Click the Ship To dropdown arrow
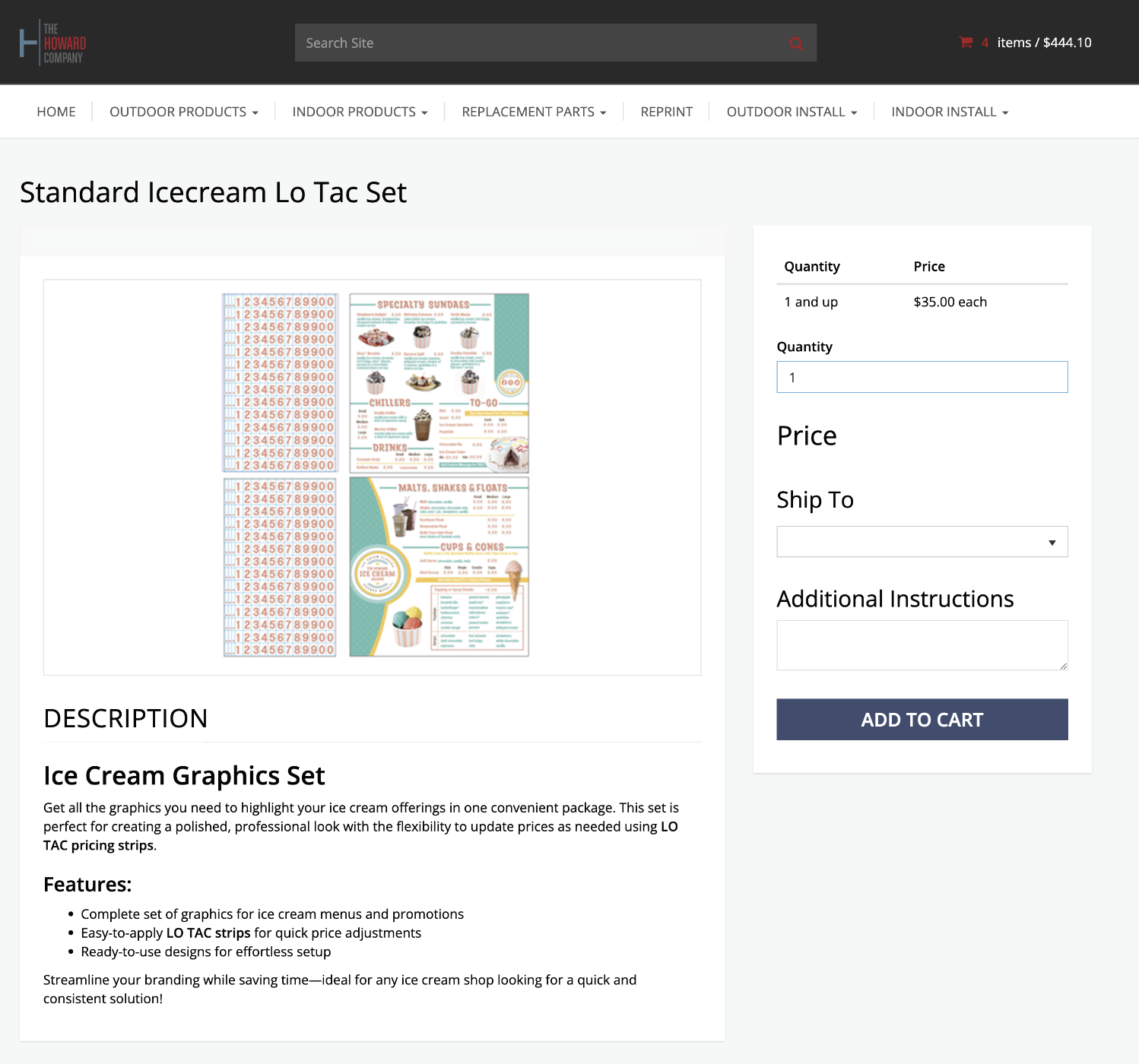The image size is (1139, 1064). (x=1052, y=543)
